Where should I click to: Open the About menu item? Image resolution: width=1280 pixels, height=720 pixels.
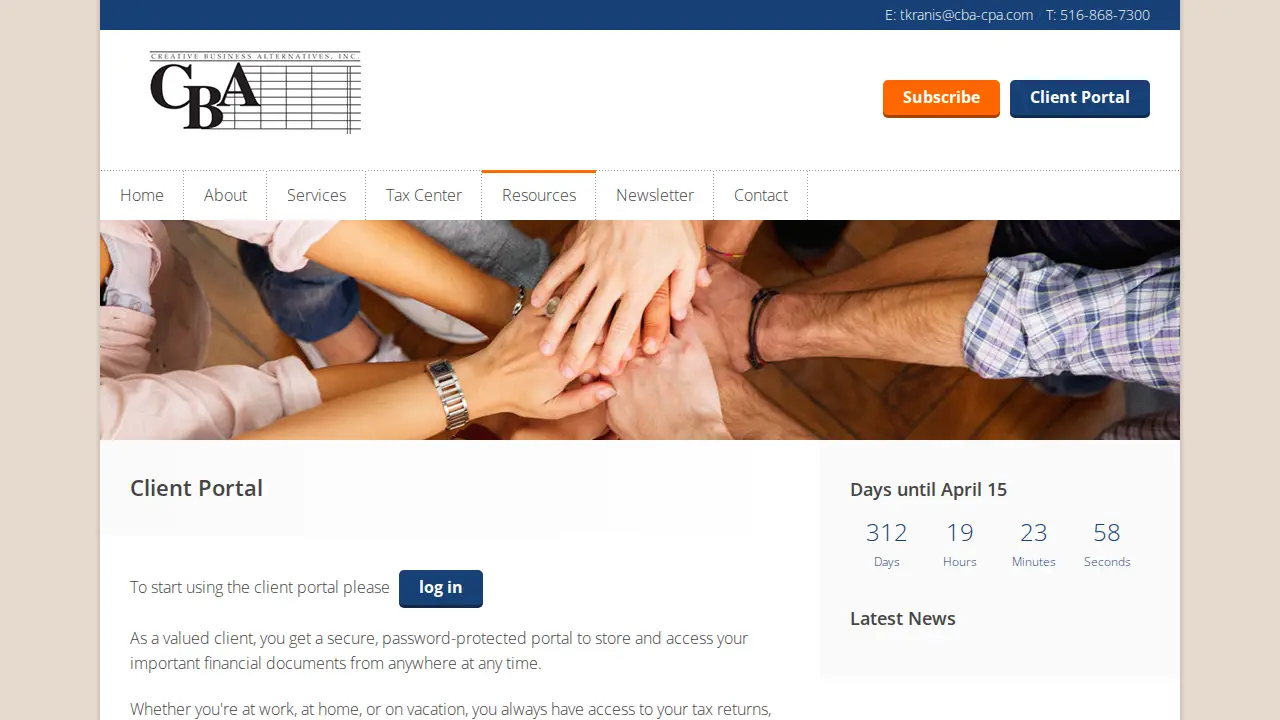pyautogui.click(x=225, y=195)
